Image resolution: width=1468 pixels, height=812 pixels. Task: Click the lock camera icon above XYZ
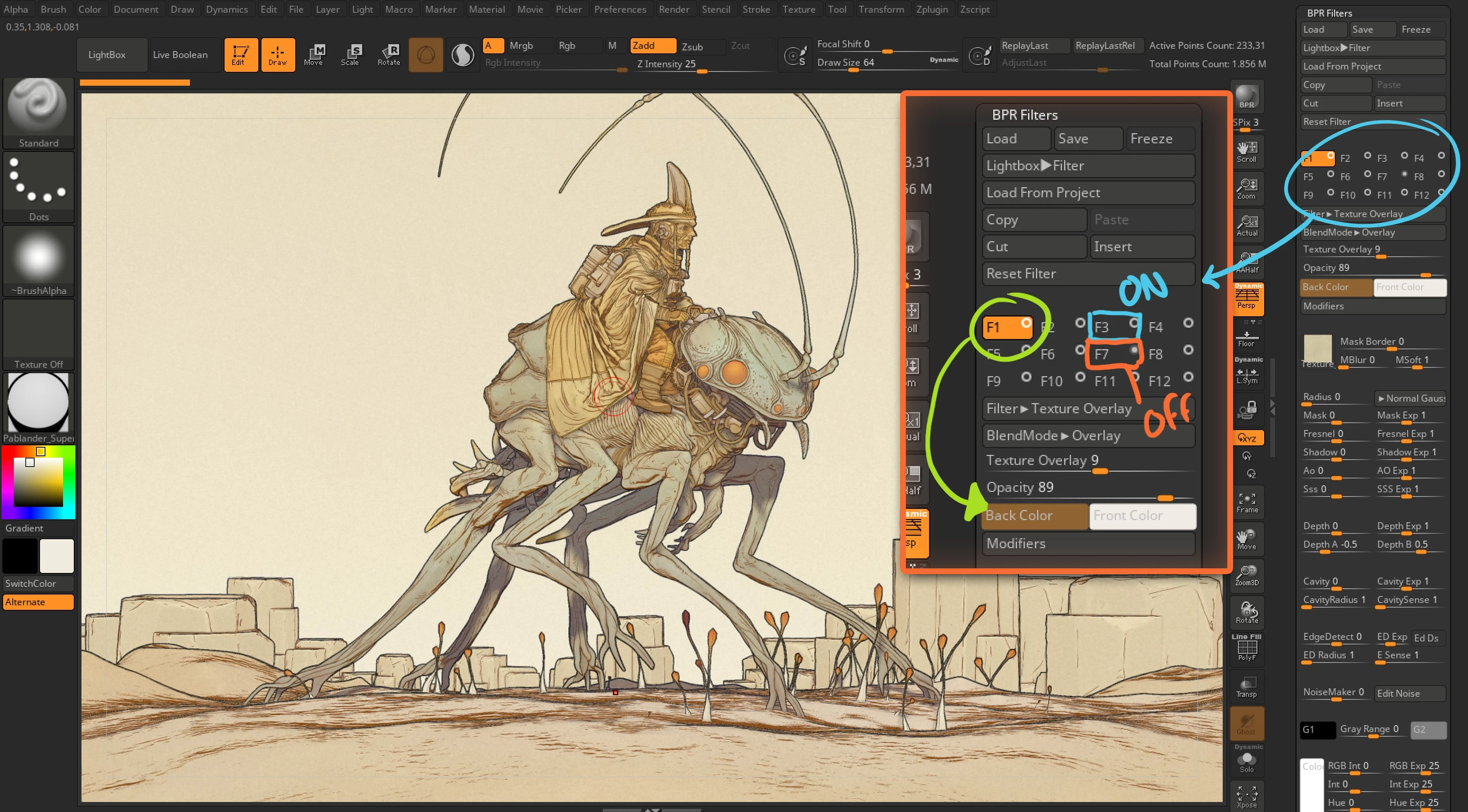(1247, 409)
